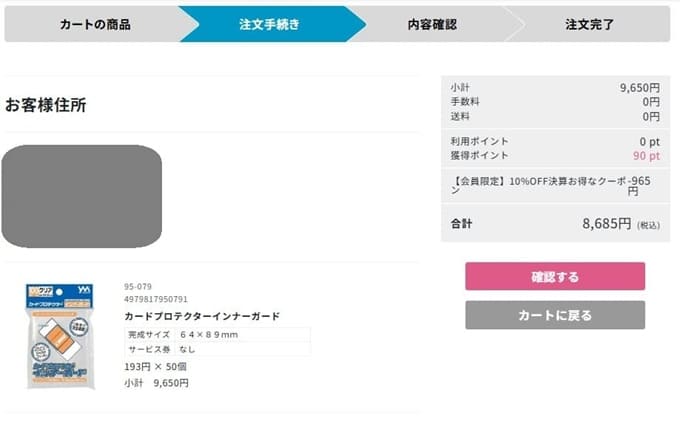This screenshot has height=421, width=680.
Task: Click the gray masked address block
Action: (x=82, y=197)
